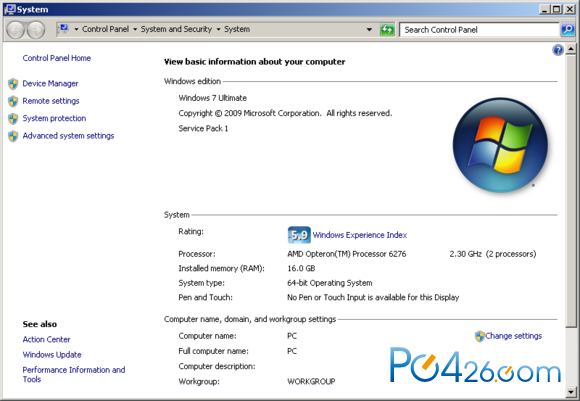Click Change settings link

[x=513, y=336]
